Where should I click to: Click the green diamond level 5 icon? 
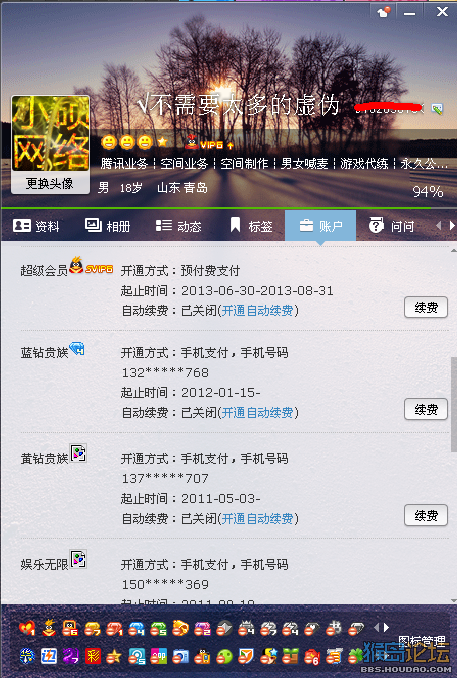pos(158,628)
